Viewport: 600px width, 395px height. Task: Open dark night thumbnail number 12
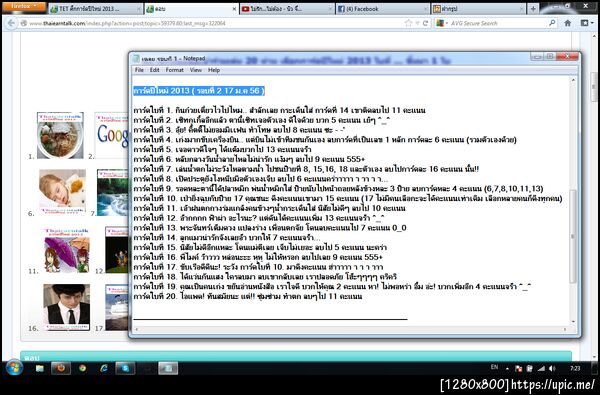(117, 250)
